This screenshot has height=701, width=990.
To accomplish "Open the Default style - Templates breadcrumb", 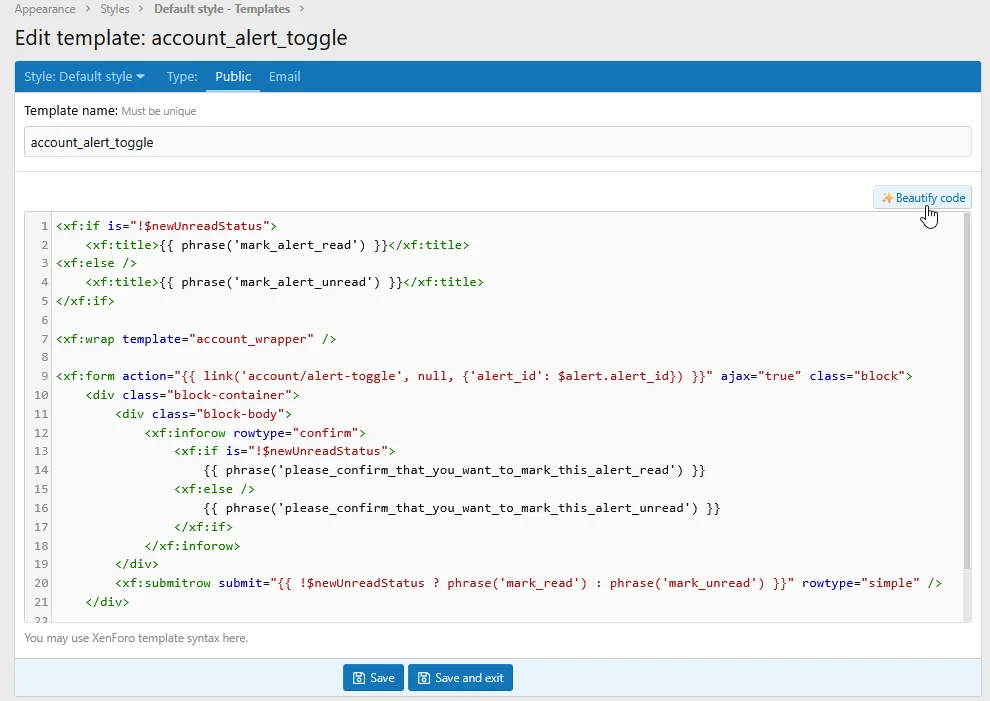I will (x=222, y=9).
